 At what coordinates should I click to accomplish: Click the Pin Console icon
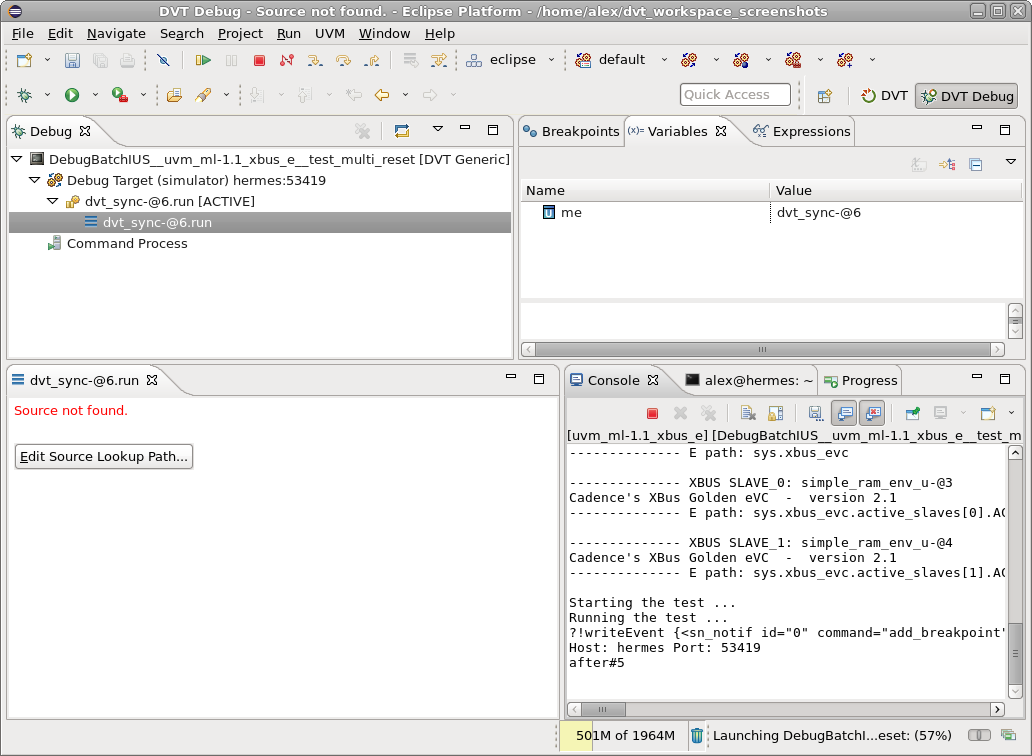pos(913,413)
